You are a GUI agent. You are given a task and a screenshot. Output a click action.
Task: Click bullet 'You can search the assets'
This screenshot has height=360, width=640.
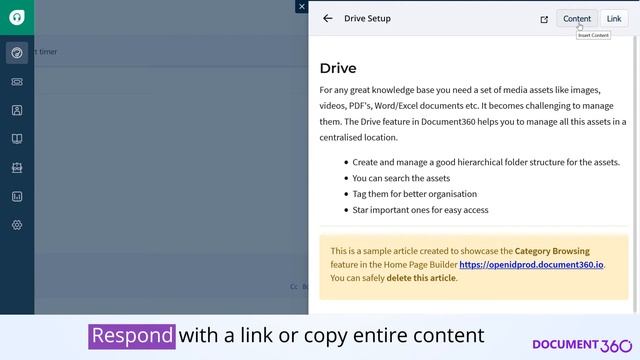point(401,178)
